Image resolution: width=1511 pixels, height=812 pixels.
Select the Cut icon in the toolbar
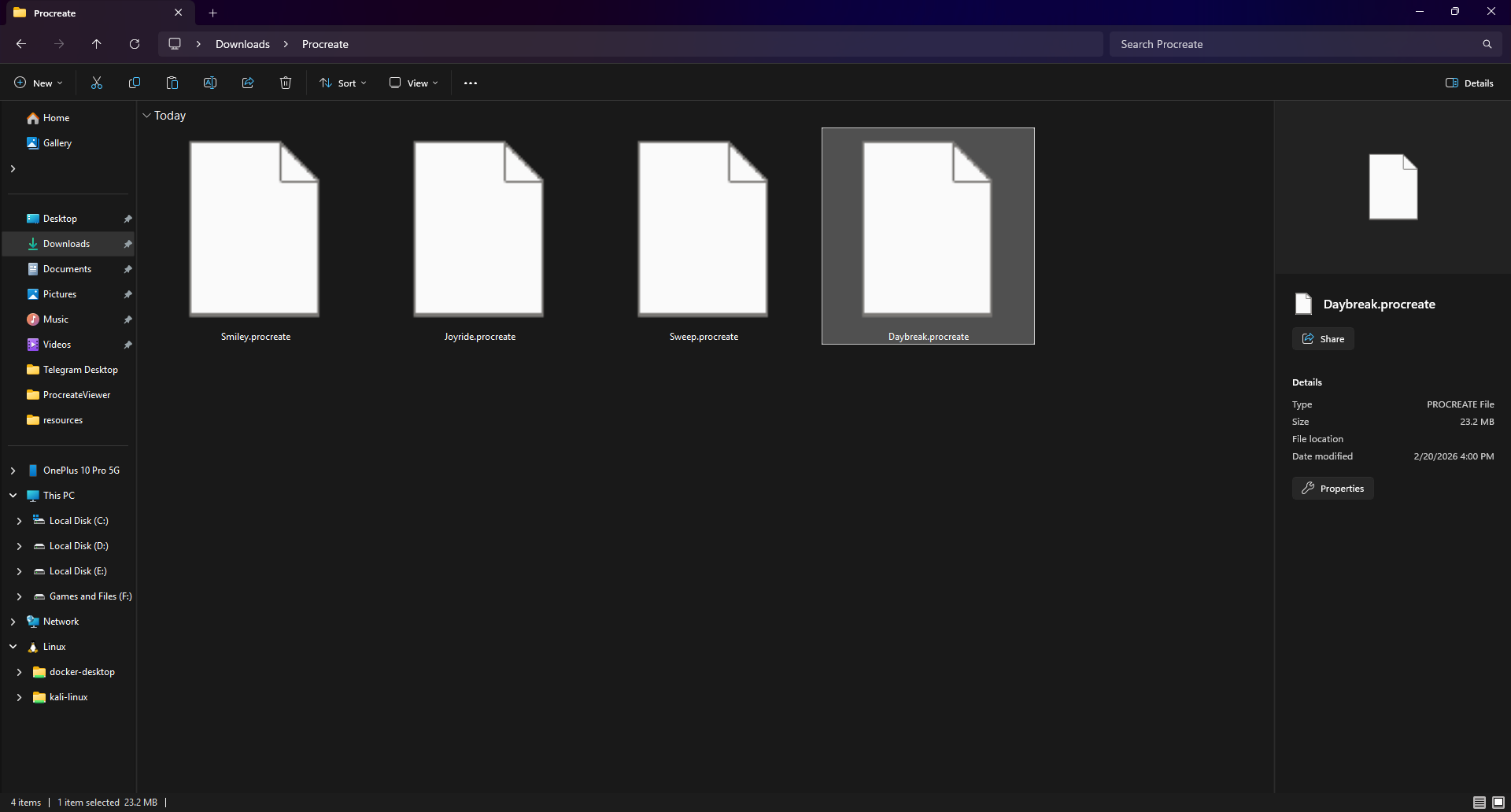coord(96,83)
